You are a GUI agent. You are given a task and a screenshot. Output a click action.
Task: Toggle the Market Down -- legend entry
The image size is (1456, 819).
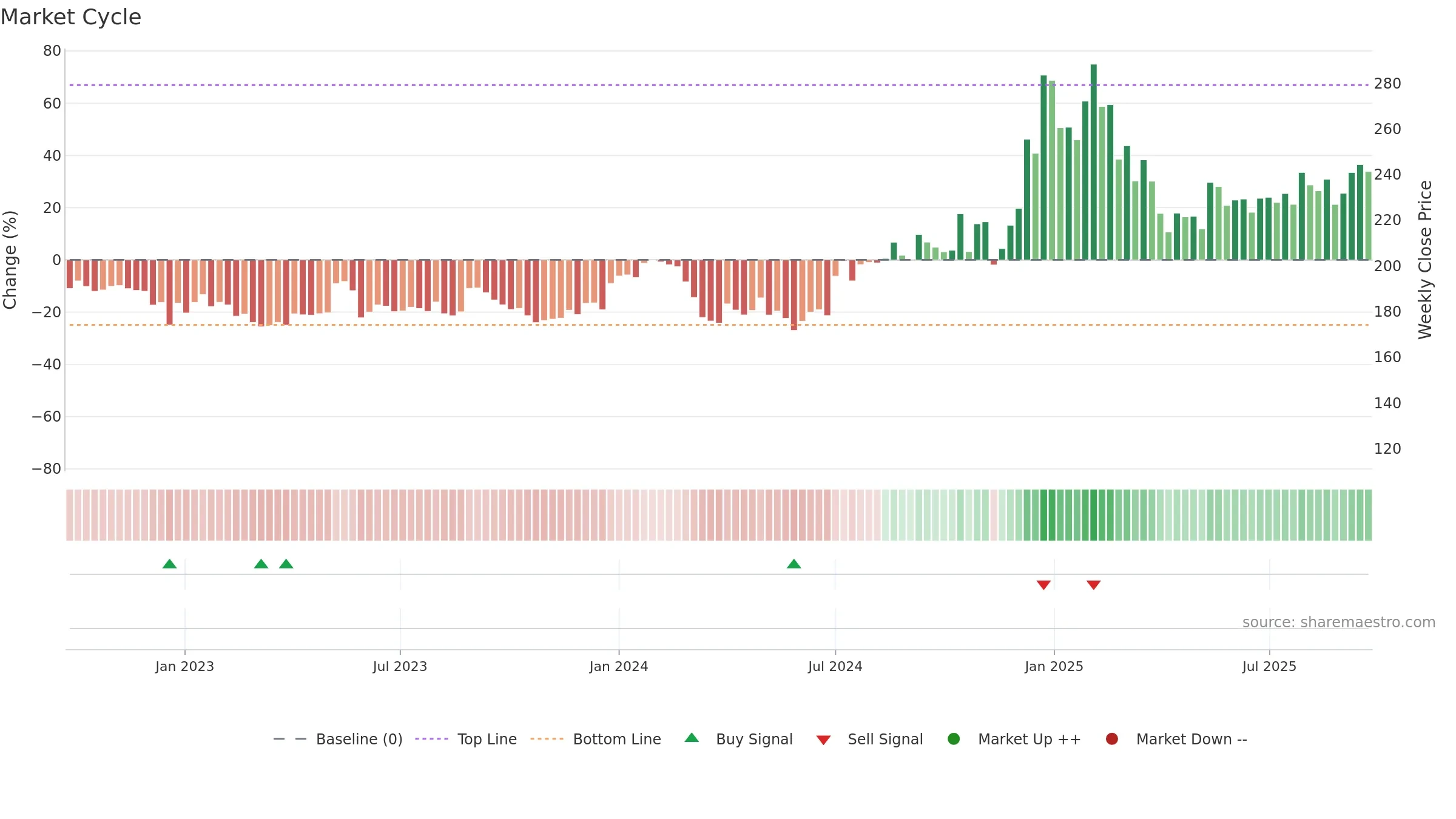(1176, 739)
